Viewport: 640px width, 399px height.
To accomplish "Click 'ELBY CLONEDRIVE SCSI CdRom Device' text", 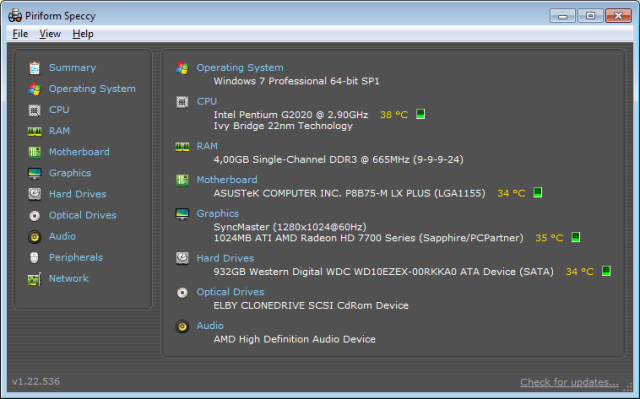I will click(x=311, y=306).
